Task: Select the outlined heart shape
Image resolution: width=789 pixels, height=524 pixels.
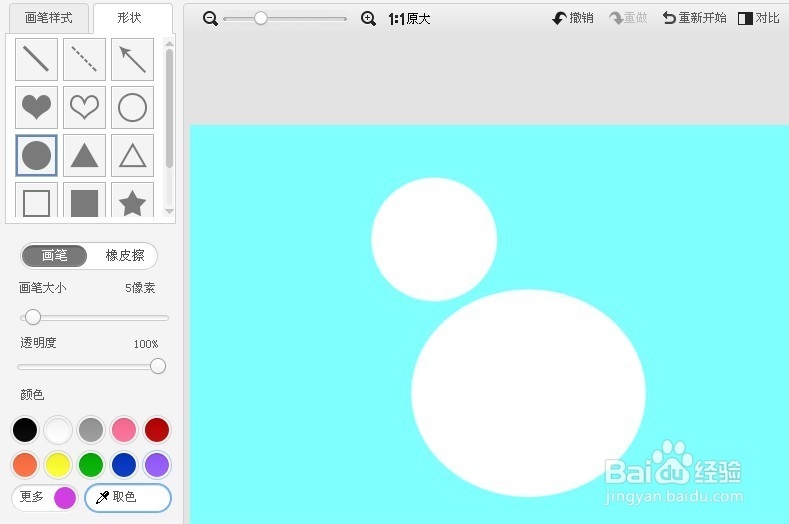Action: [84, 107]
